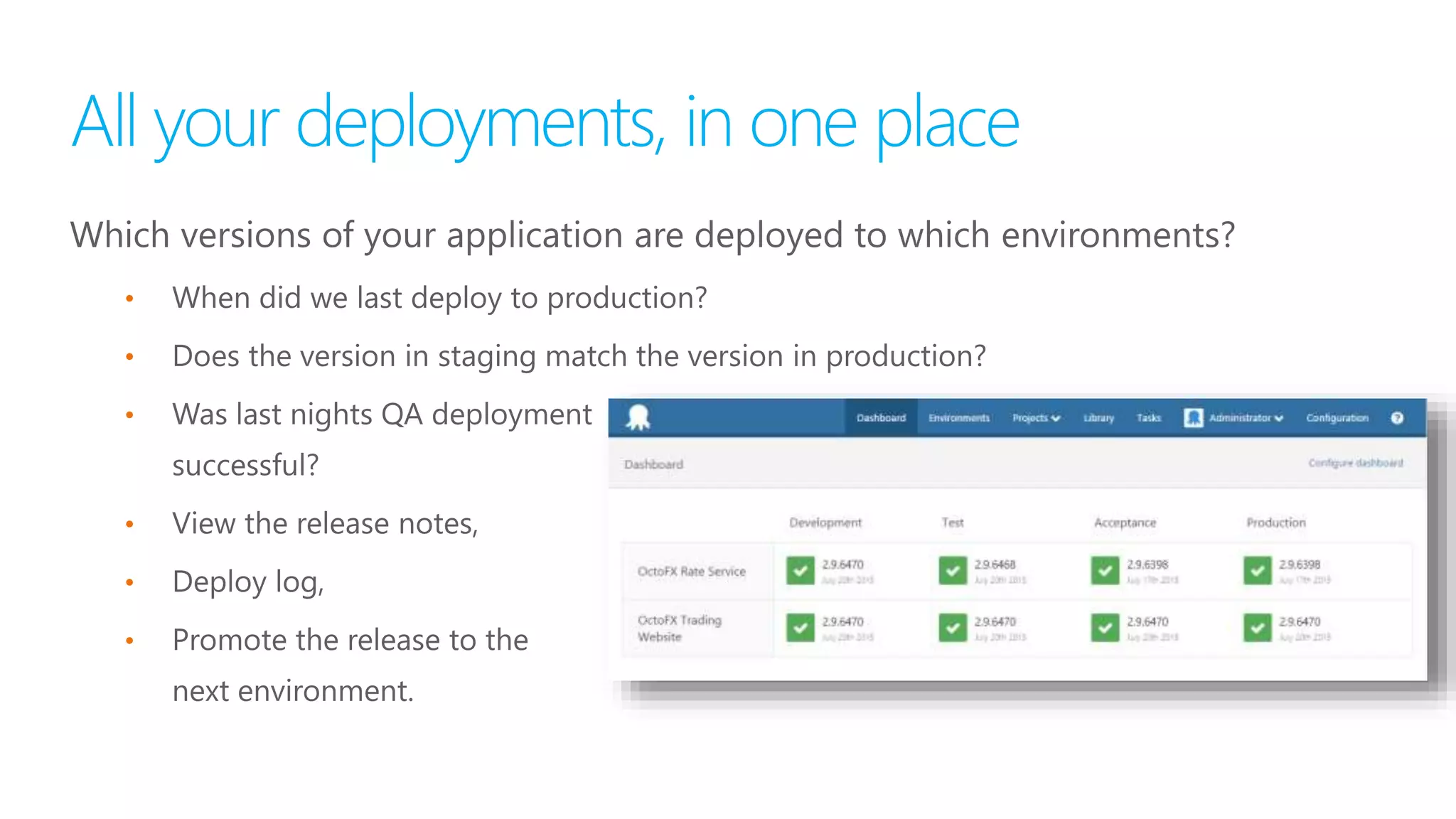This screenshot has width=1456, height=819.
Task: Click the help question mark icon
Action: pyautogui.click(x=1396, y=418)
